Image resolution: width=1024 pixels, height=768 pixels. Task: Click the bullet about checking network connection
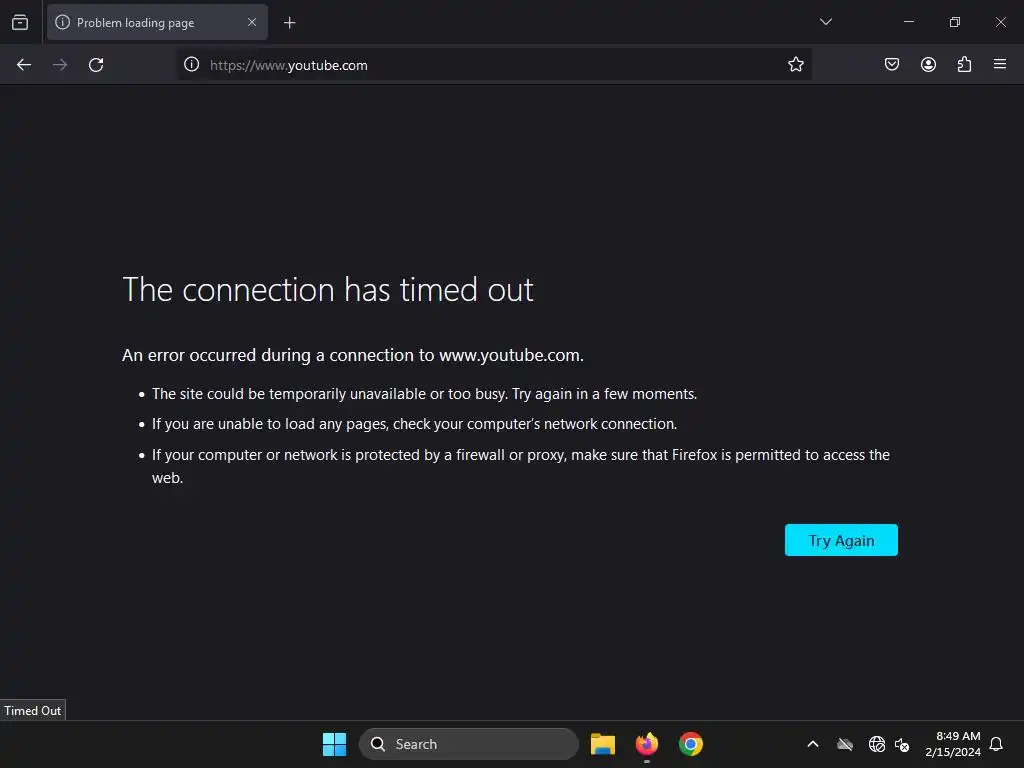tap(414, 424)
